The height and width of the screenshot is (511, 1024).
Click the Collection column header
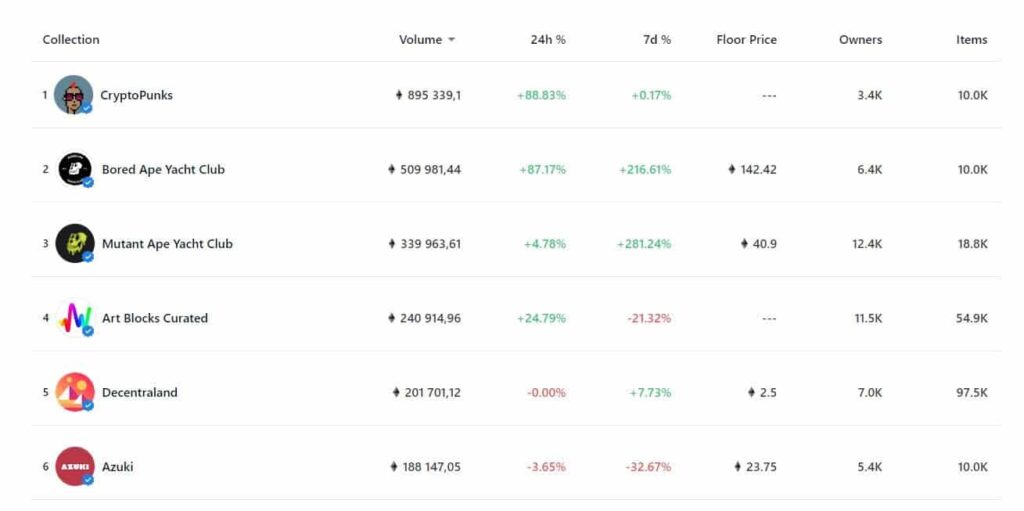(x=71, y=40)
